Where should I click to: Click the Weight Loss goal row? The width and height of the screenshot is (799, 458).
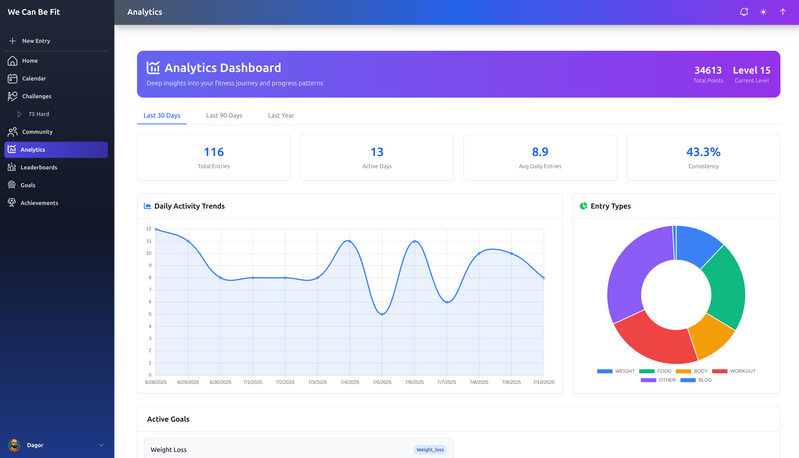pyautogui.click(x=299, y=448)
